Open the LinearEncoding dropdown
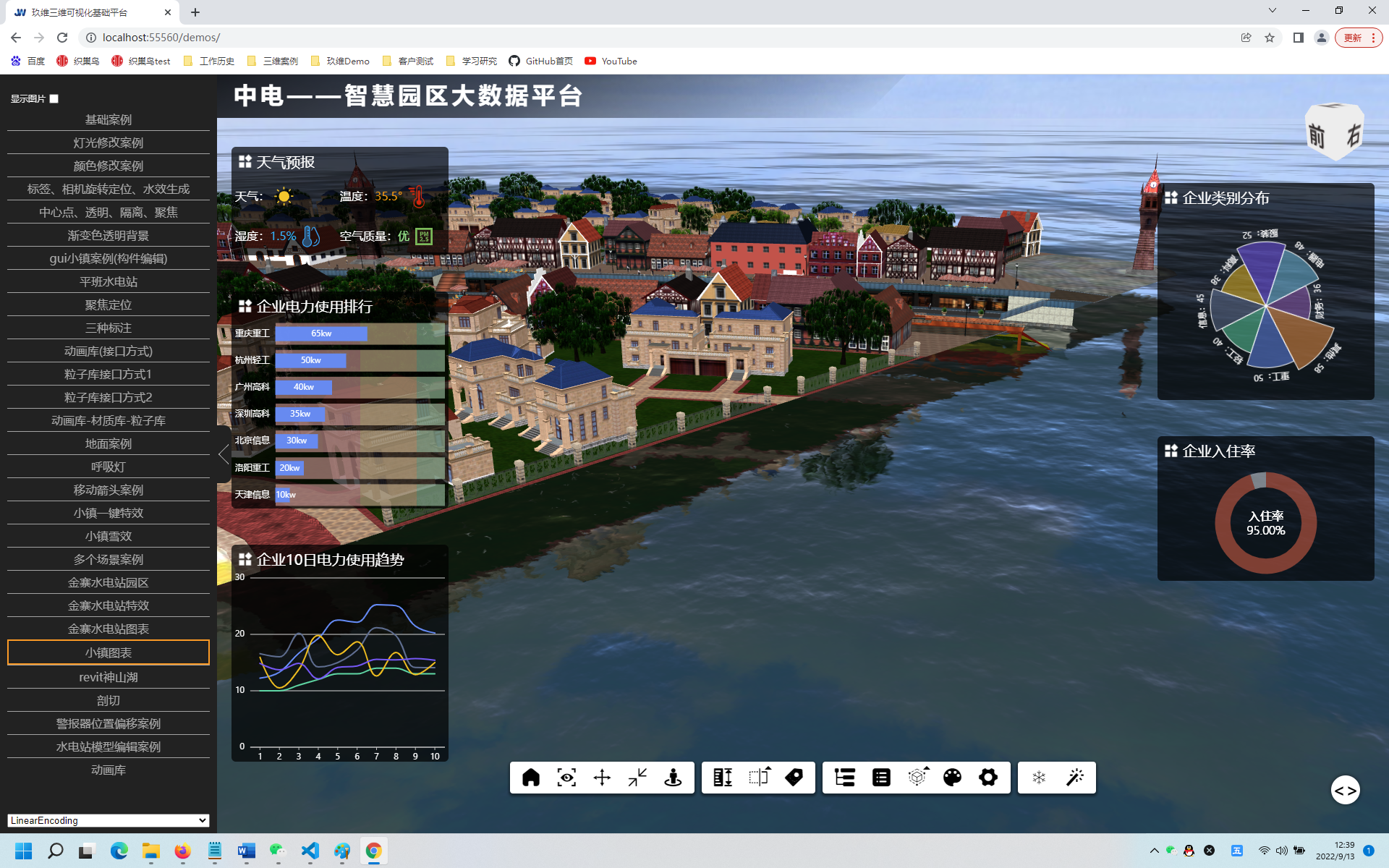 (109, 820)
